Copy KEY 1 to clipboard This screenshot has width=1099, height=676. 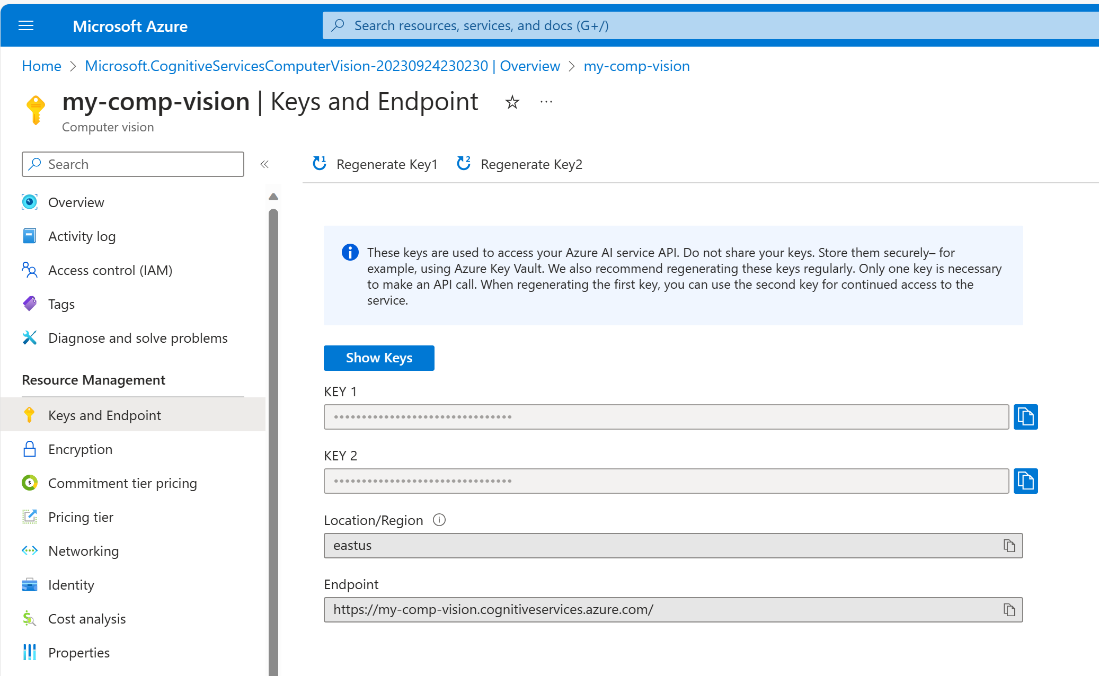(x=1025, y=417)
